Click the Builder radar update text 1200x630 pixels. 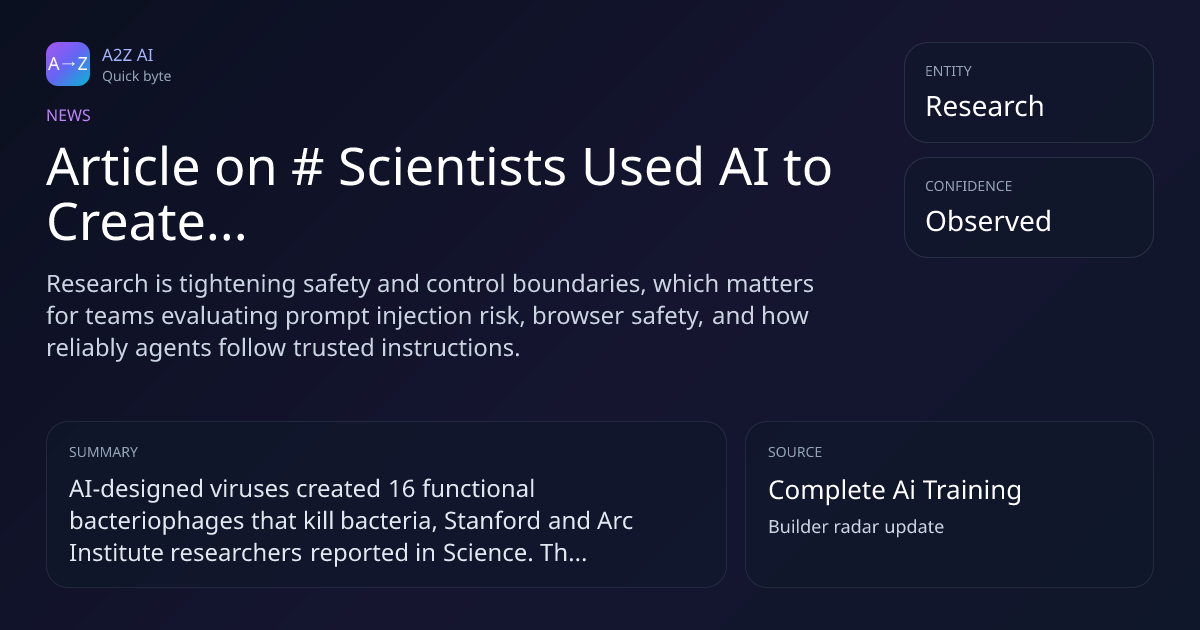(x=856, y=526)
